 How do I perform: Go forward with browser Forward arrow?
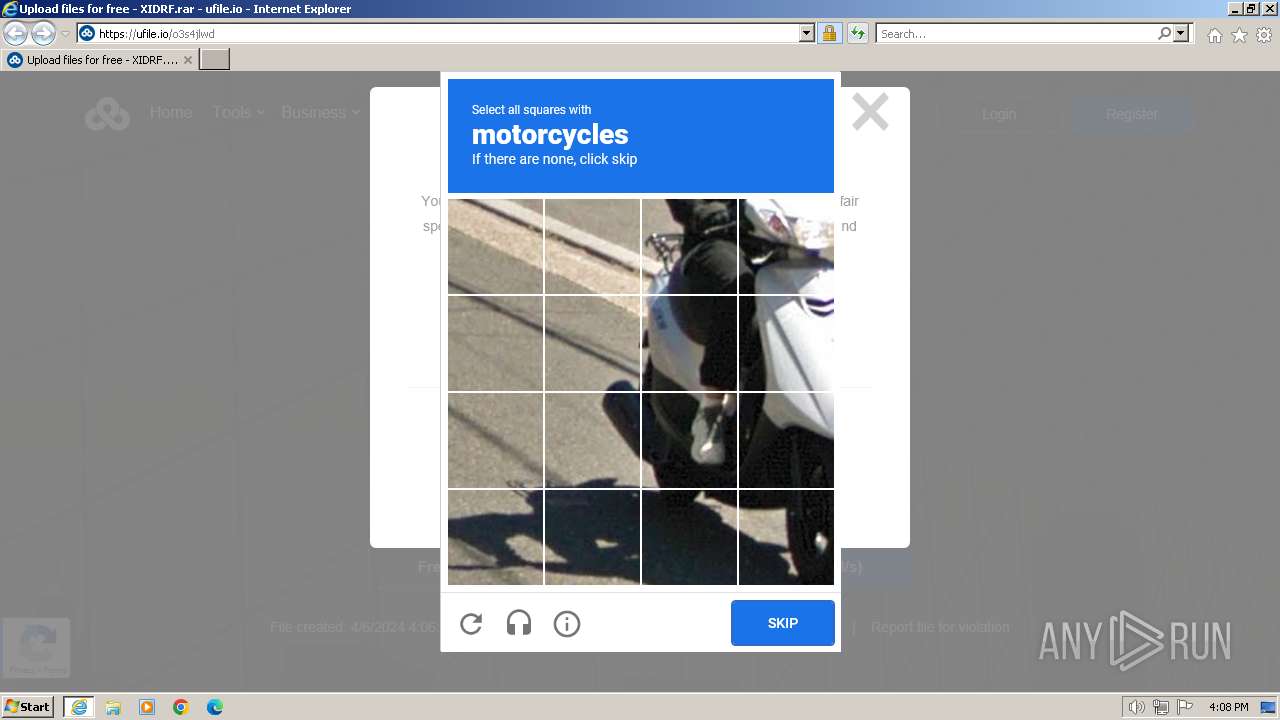[x=43, y=34]
